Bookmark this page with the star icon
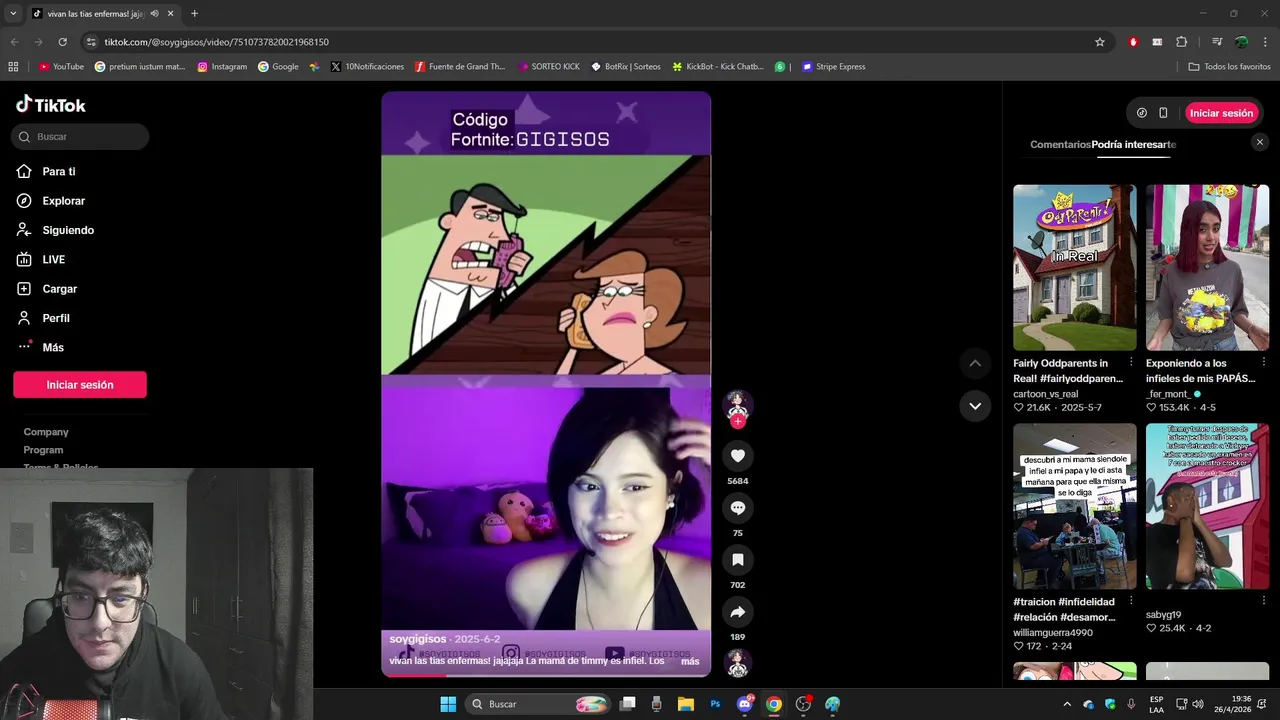The width and height of the screenshot is (1280, 720). tap(1100, 42)
